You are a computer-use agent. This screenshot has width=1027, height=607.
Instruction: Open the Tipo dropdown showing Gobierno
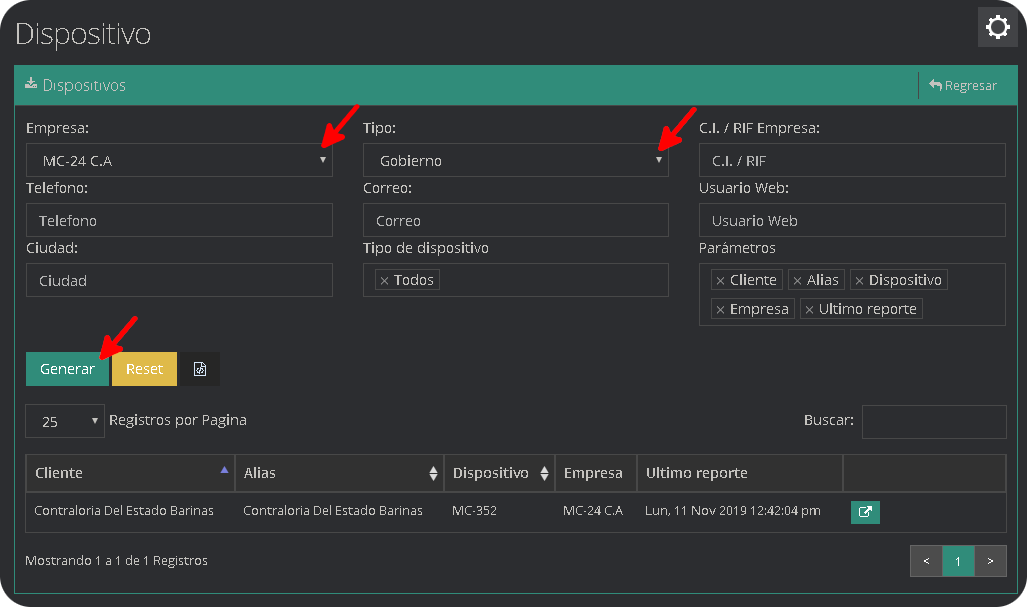(x=515, y=160)
